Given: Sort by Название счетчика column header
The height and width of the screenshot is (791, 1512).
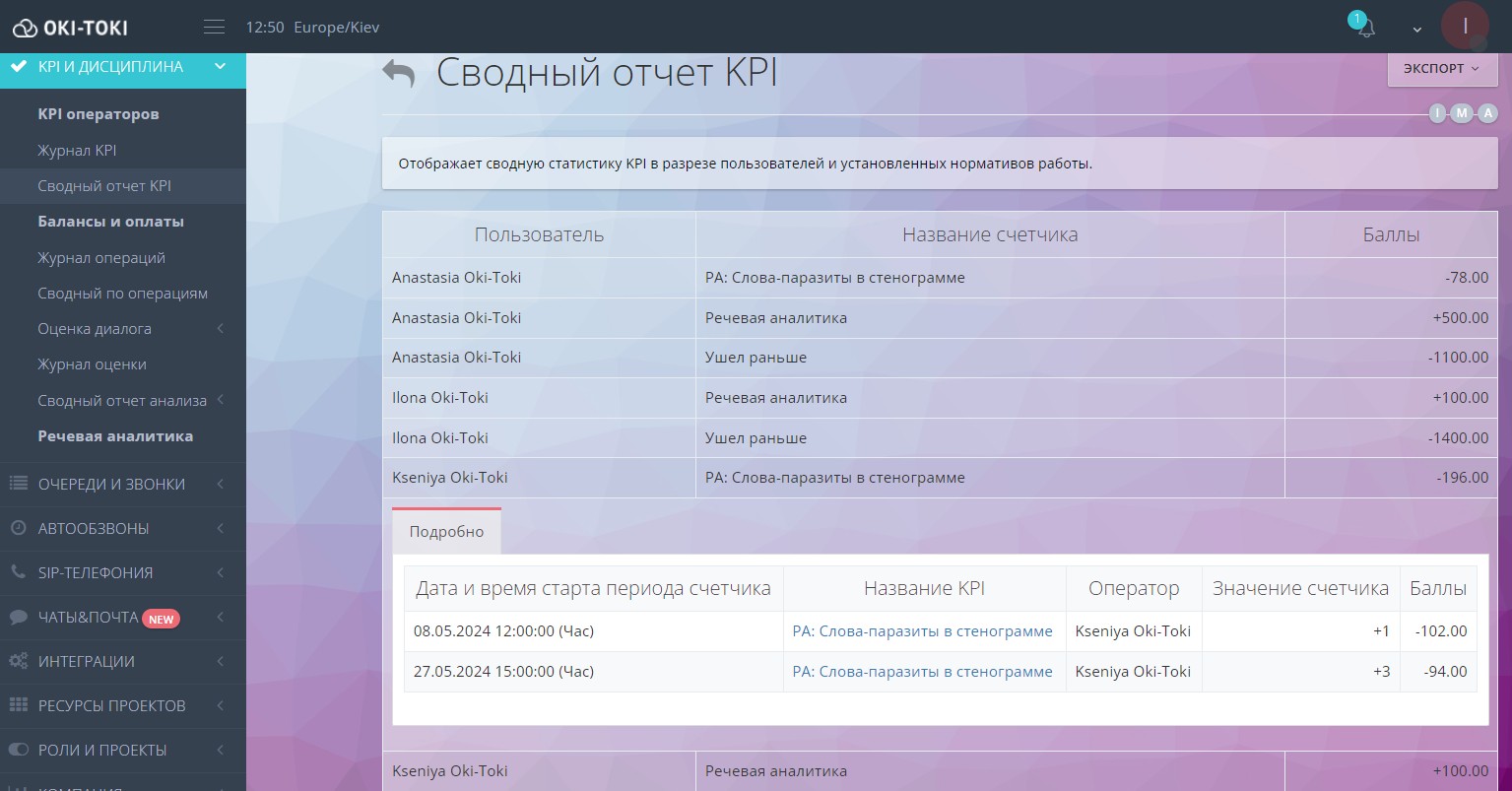Looking at the screenshot, I should [990, 234].
